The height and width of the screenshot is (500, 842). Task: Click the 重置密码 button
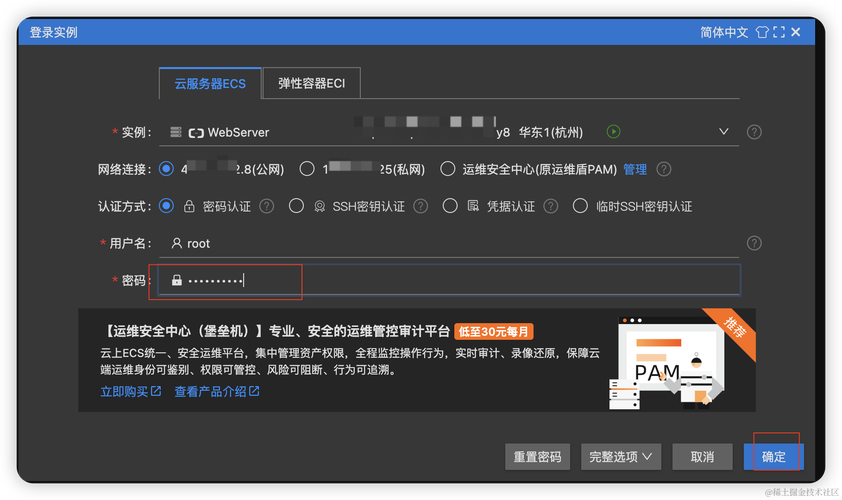(x=537, y=457)
